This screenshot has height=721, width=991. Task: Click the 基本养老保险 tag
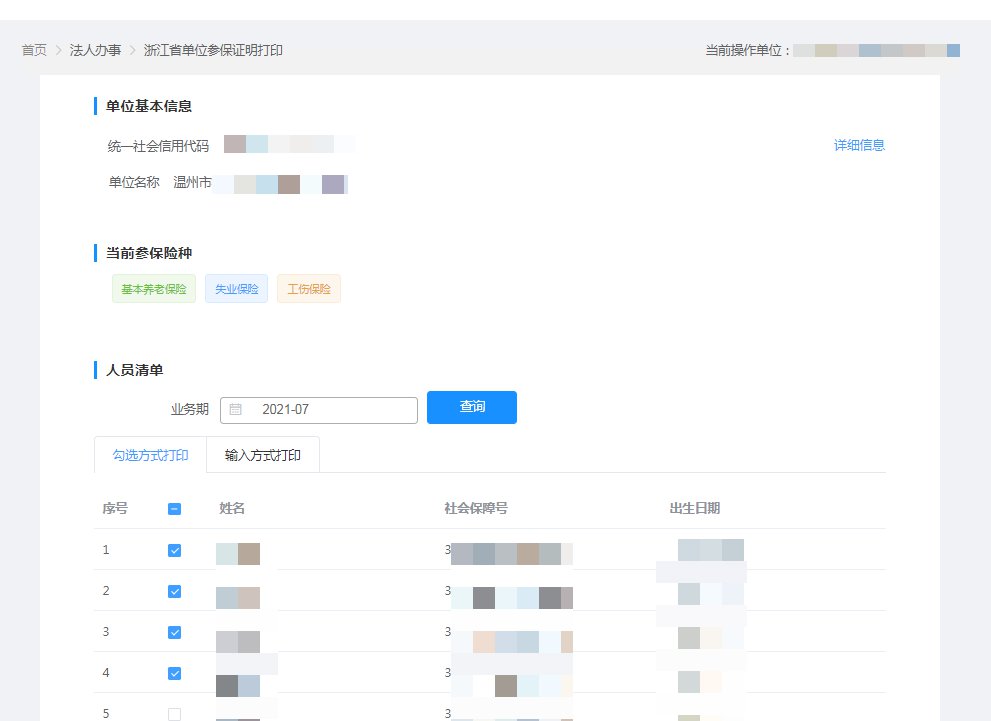point(154,289)
